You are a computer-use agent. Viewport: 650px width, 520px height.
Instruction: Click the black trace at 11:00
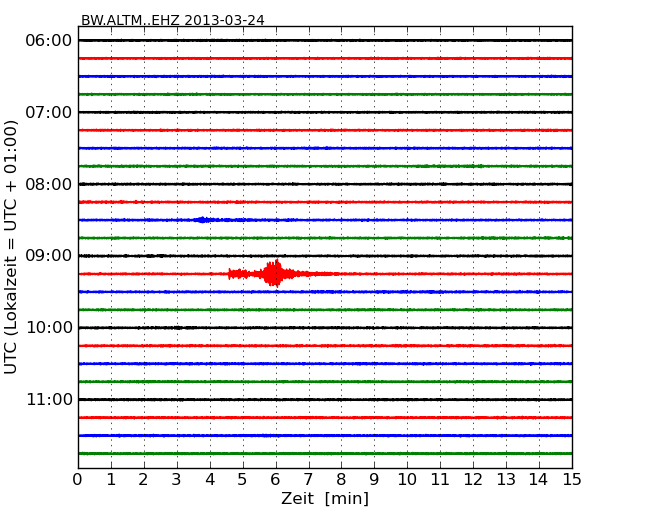[325, 399]
